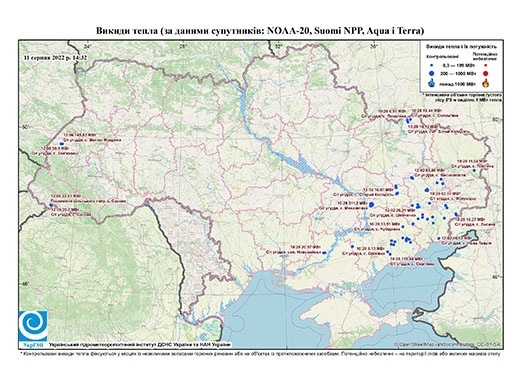Click the institute name caption beside logo
The image size is (520, 368).
point(140,344)
